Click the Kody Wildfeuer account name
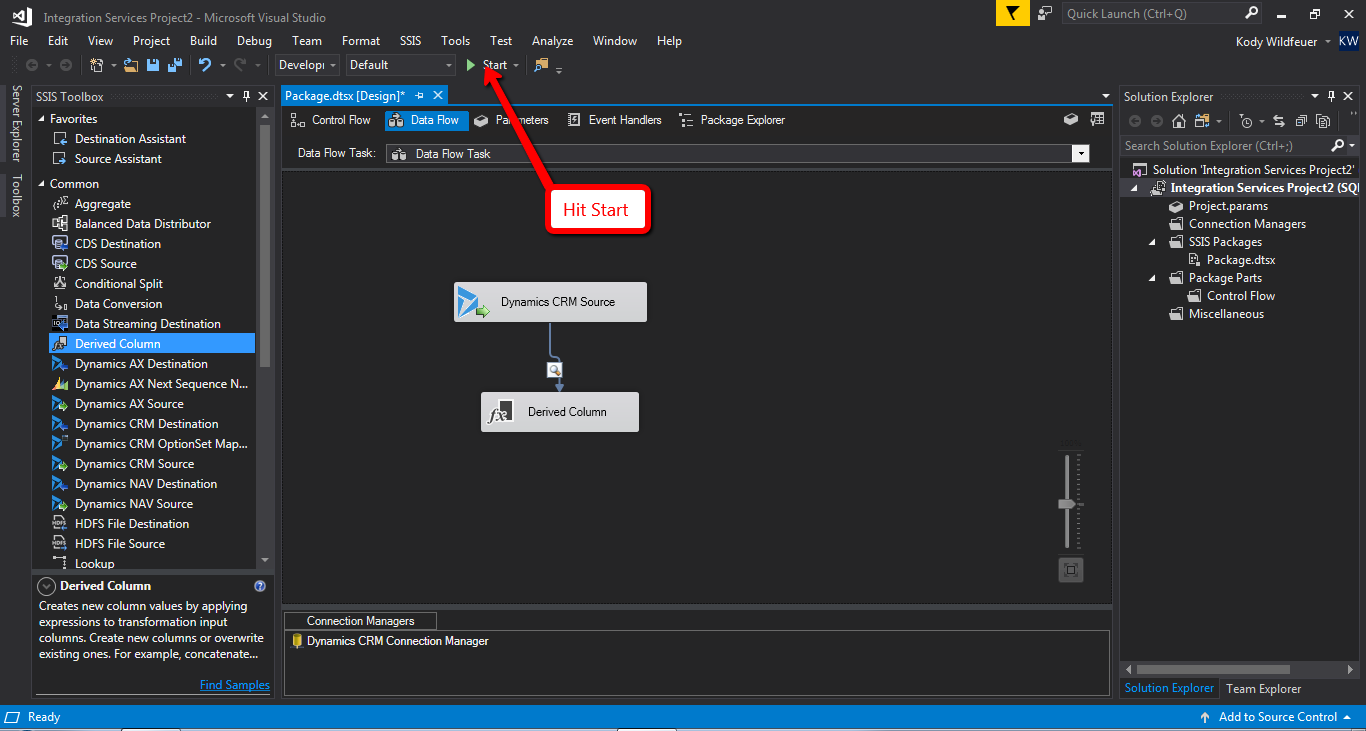Screen dimensions: 1366x731 click(1277, 41)
